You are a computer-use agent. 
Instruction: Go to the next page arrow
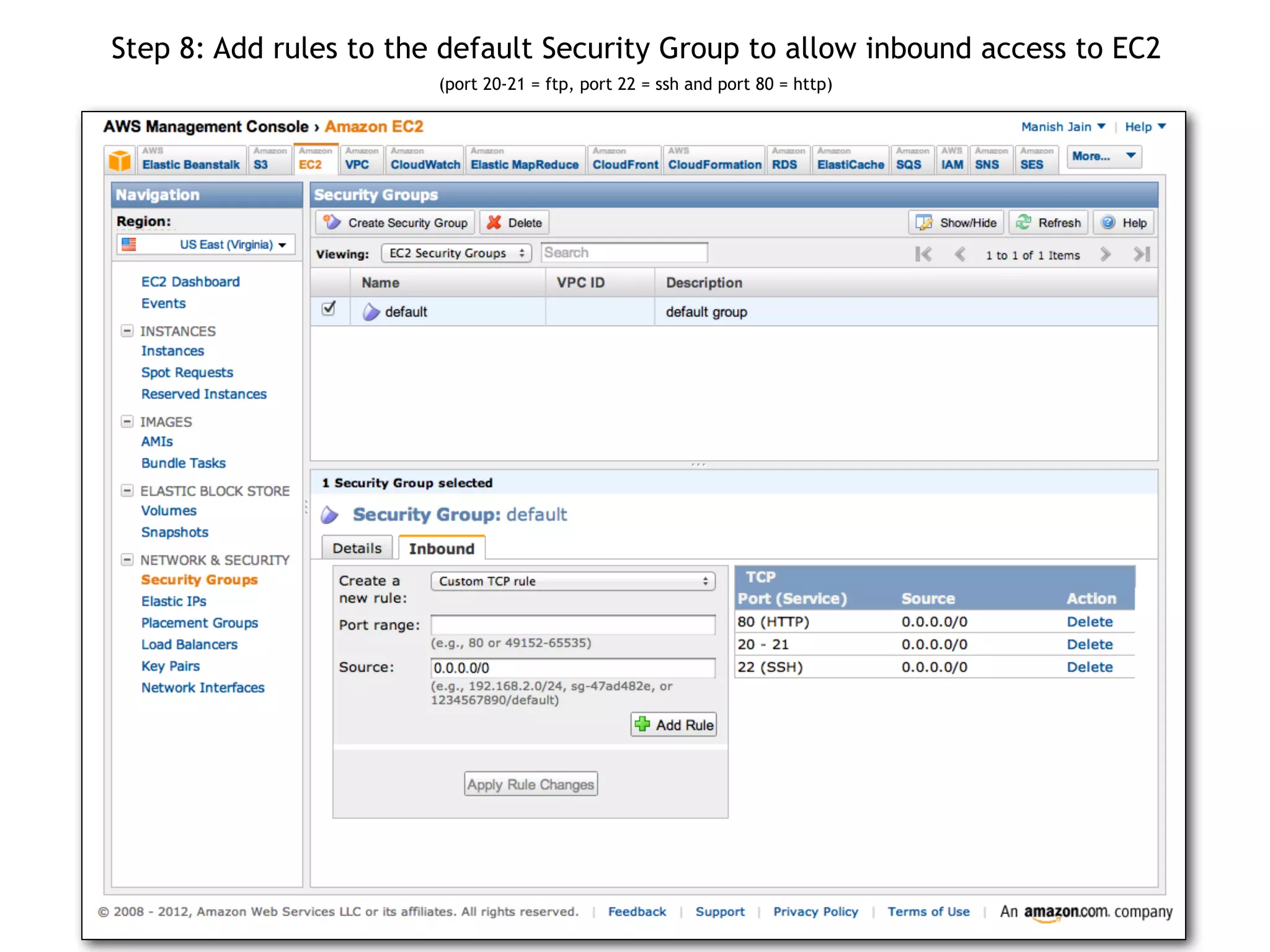[x=1105, y=254]
